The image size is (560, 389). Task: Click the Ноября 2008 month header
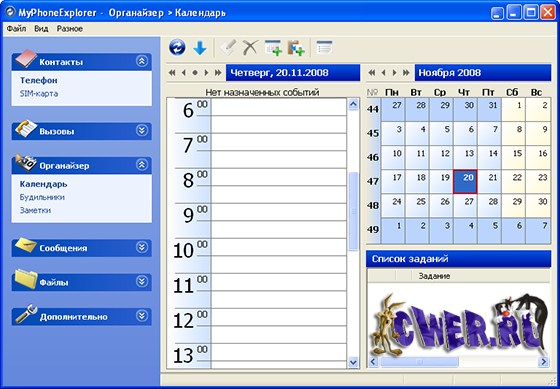(x=483, y=73)
